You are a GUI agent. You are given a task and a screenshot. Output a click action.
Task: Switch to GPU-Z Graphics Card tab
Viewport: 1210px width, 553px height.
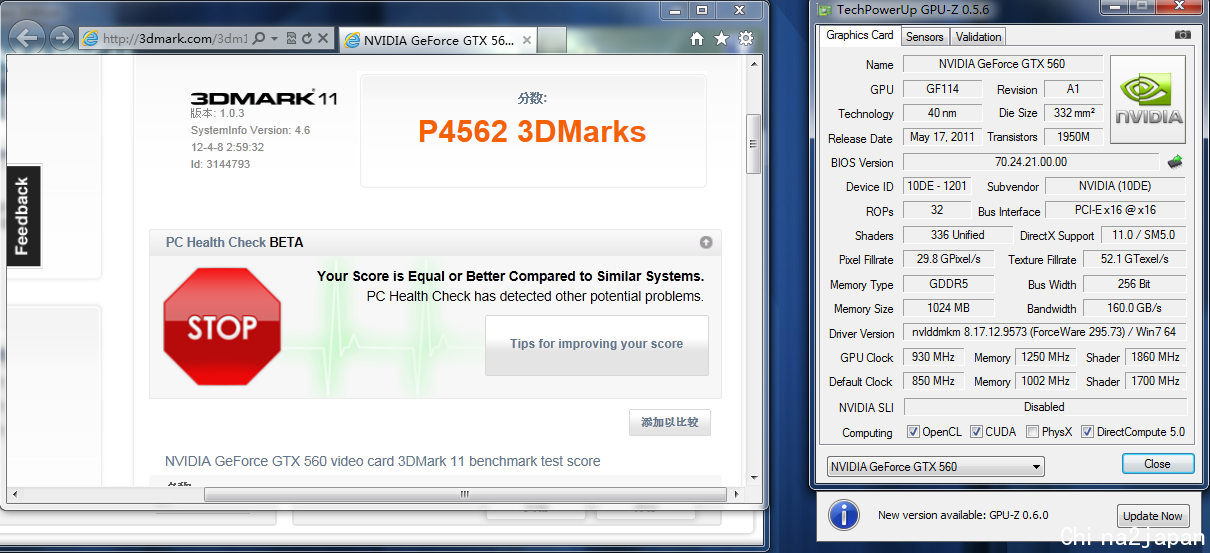860,35
